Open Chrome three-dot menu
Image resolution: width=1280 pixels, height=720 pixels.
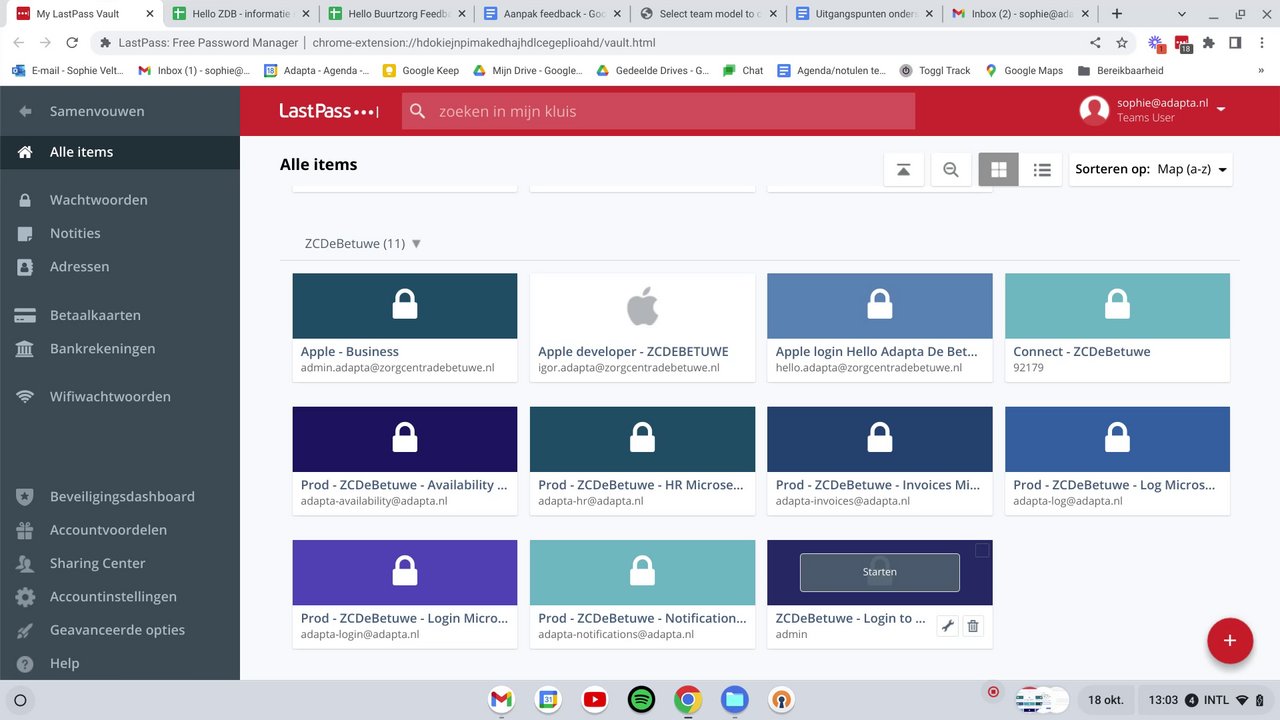pyautogui.click(x=1261, y=43)
